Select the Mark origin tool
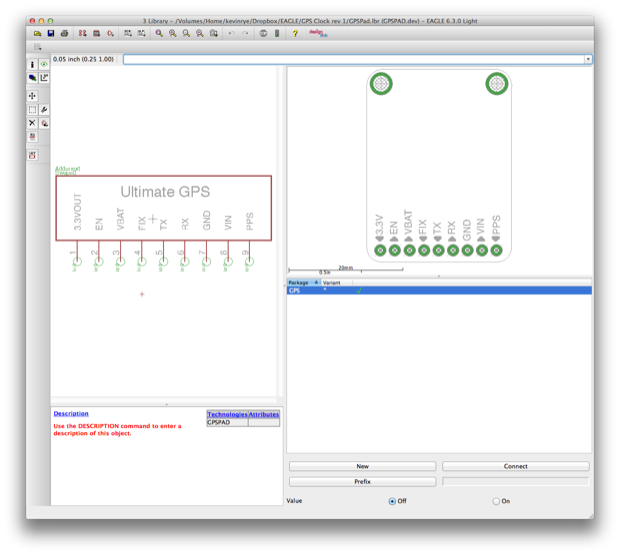 (44, 78)
